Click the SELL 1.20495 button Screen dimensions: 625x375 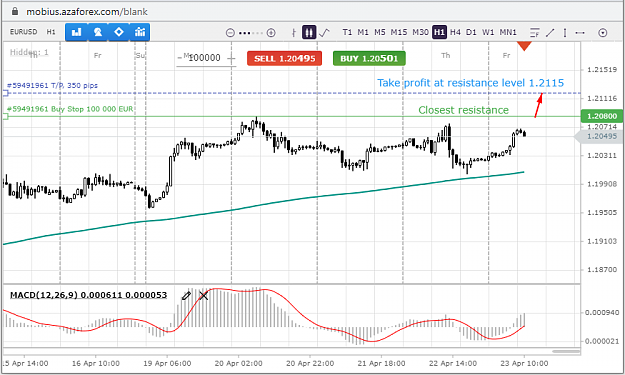(285, 58)
